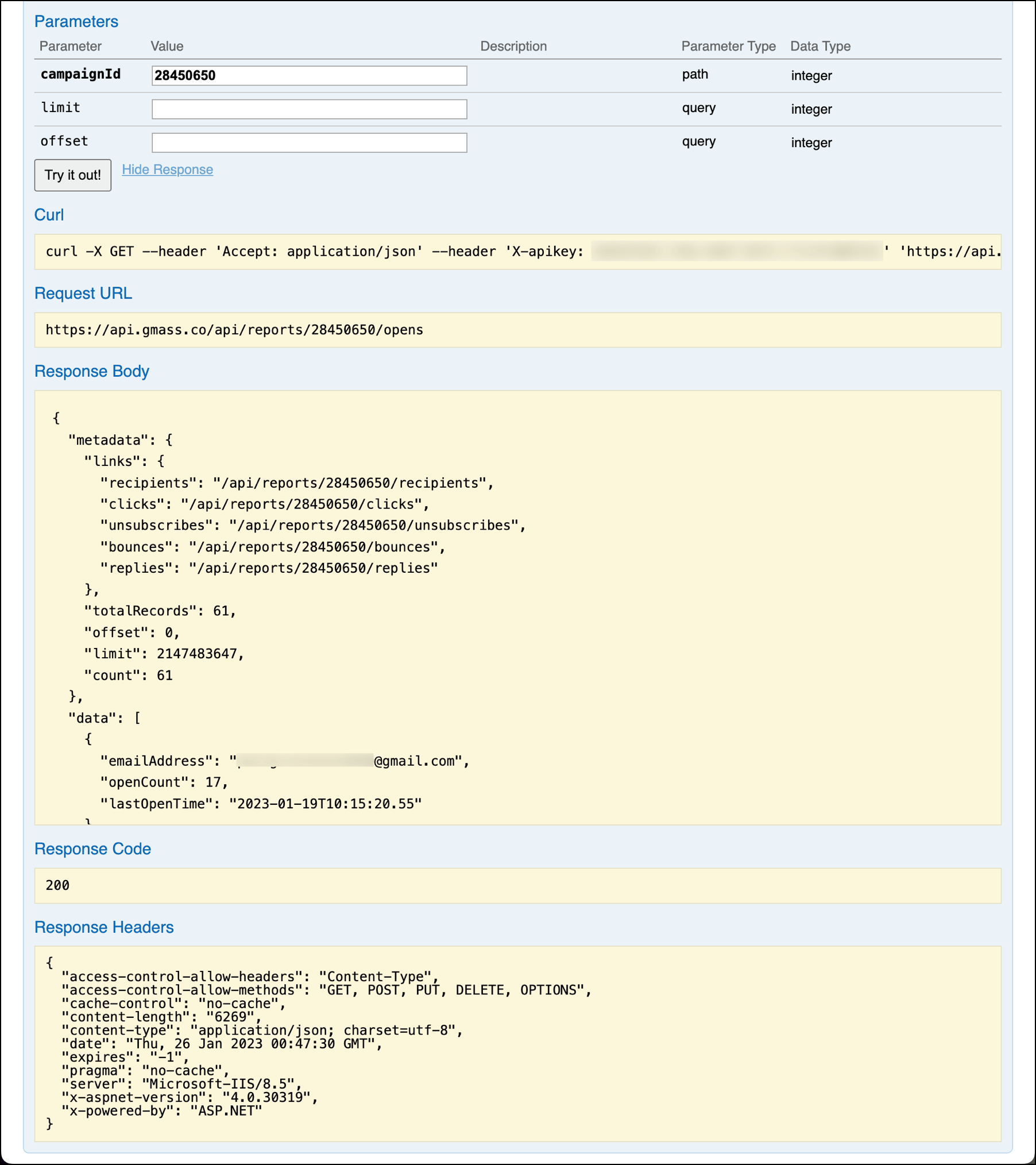Image resolution: width=1036 pixels, height=1165 pixels.
Task: Click the Parameter Type column header
Action: point(728,46)
